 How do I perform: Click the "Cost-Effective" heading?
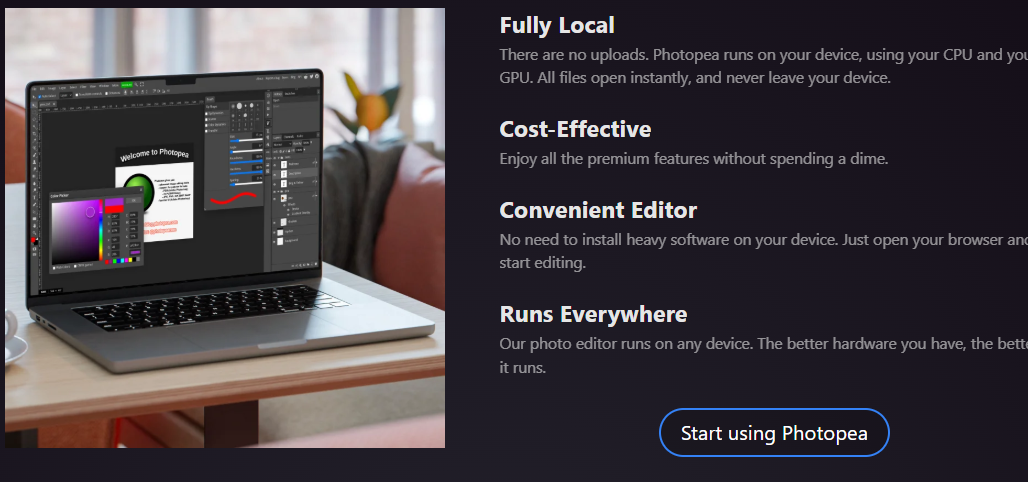(x=575, y=129)
